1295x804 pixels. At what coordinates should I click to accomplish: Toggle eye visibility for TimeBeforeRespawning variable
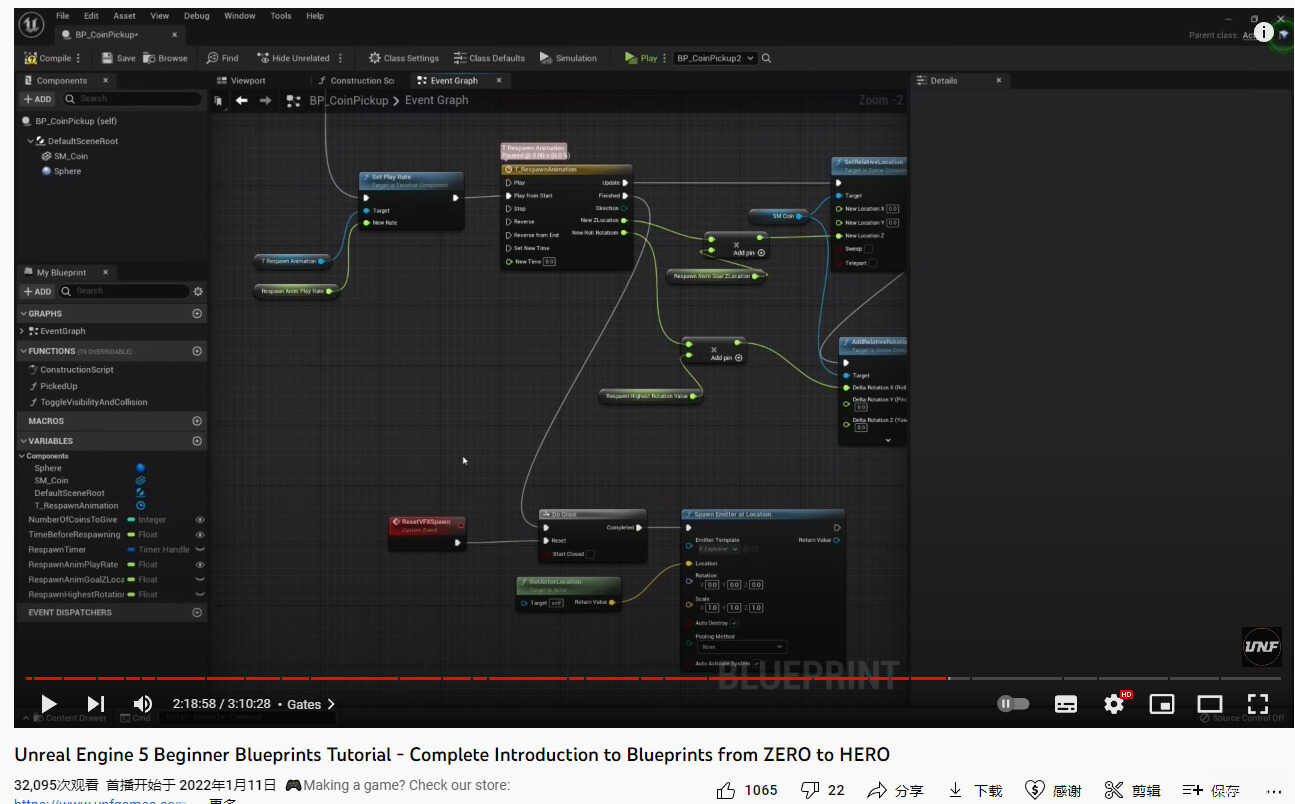click(x=200, y=535)
